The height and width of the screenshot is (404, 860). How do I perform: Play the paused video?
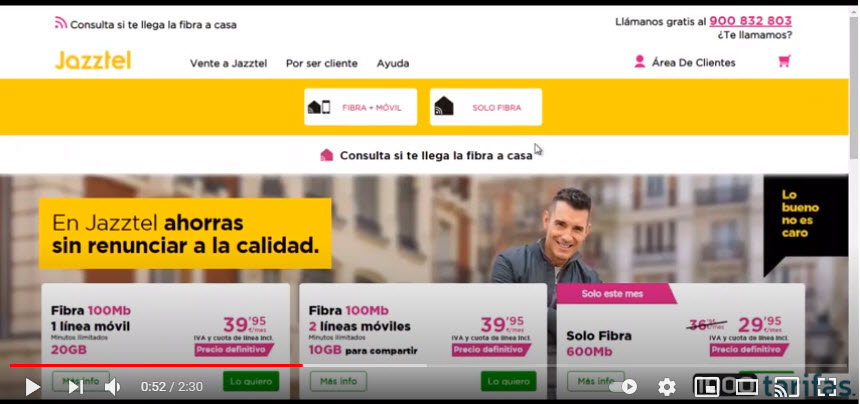[33, 387]
